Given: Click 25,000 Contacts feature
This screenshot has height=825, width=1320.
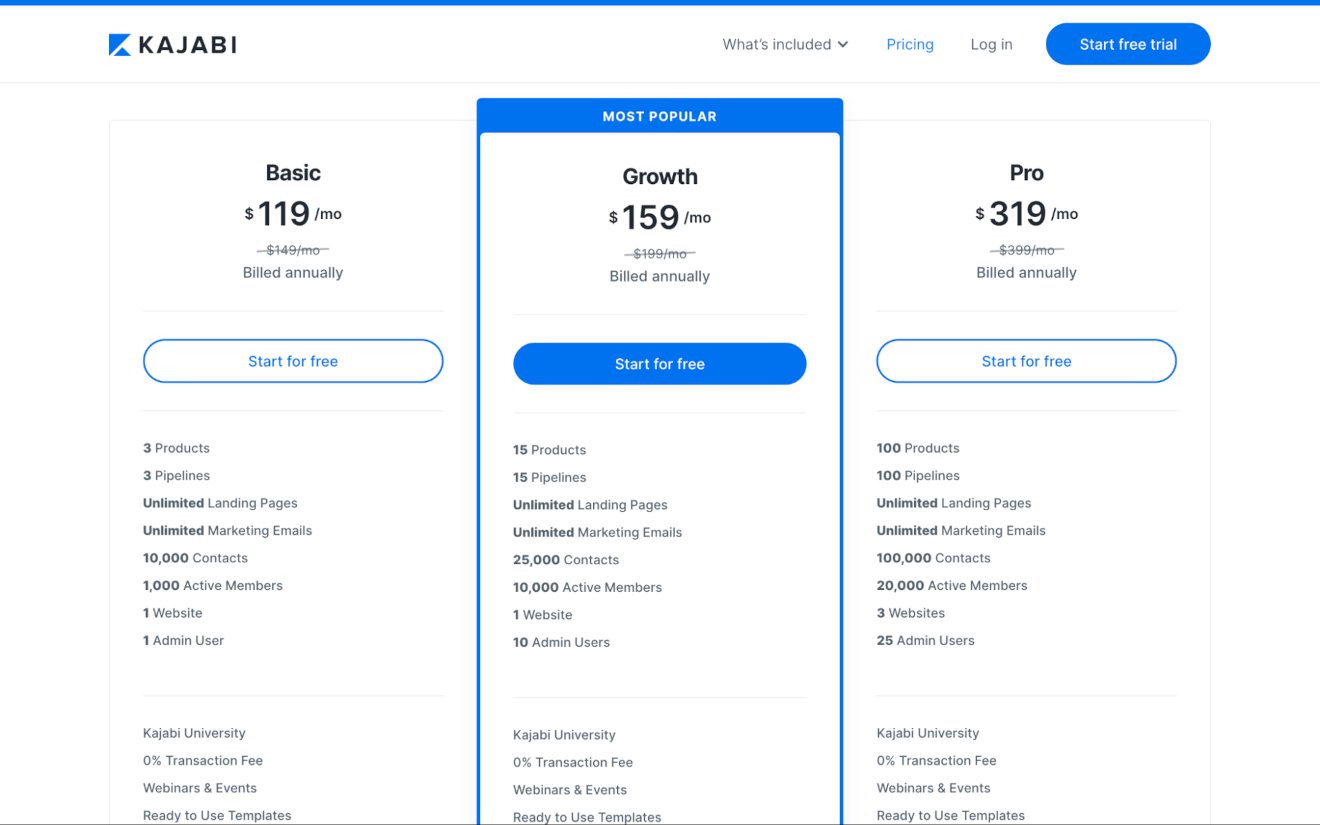Looking at the screenshot, I should (x=566, y=560).
